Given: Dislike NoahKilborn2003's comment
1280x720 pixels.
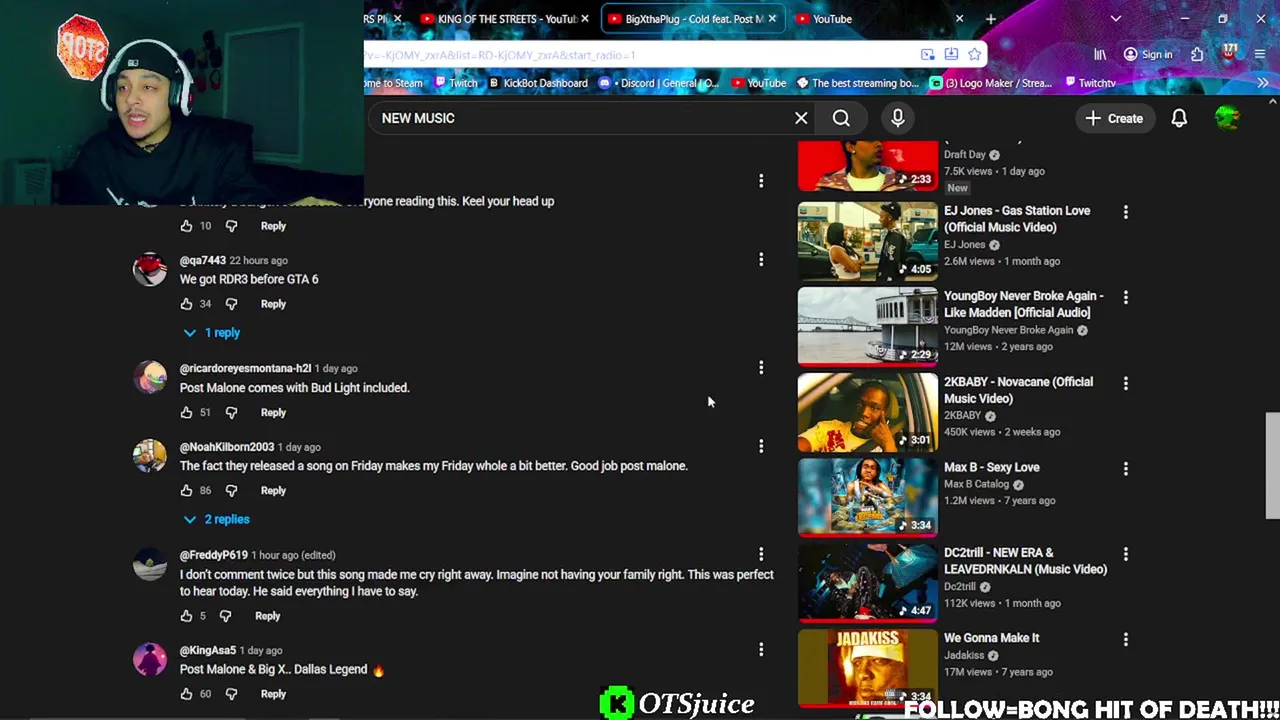Looking at the screenshot, I should (231, 491).
